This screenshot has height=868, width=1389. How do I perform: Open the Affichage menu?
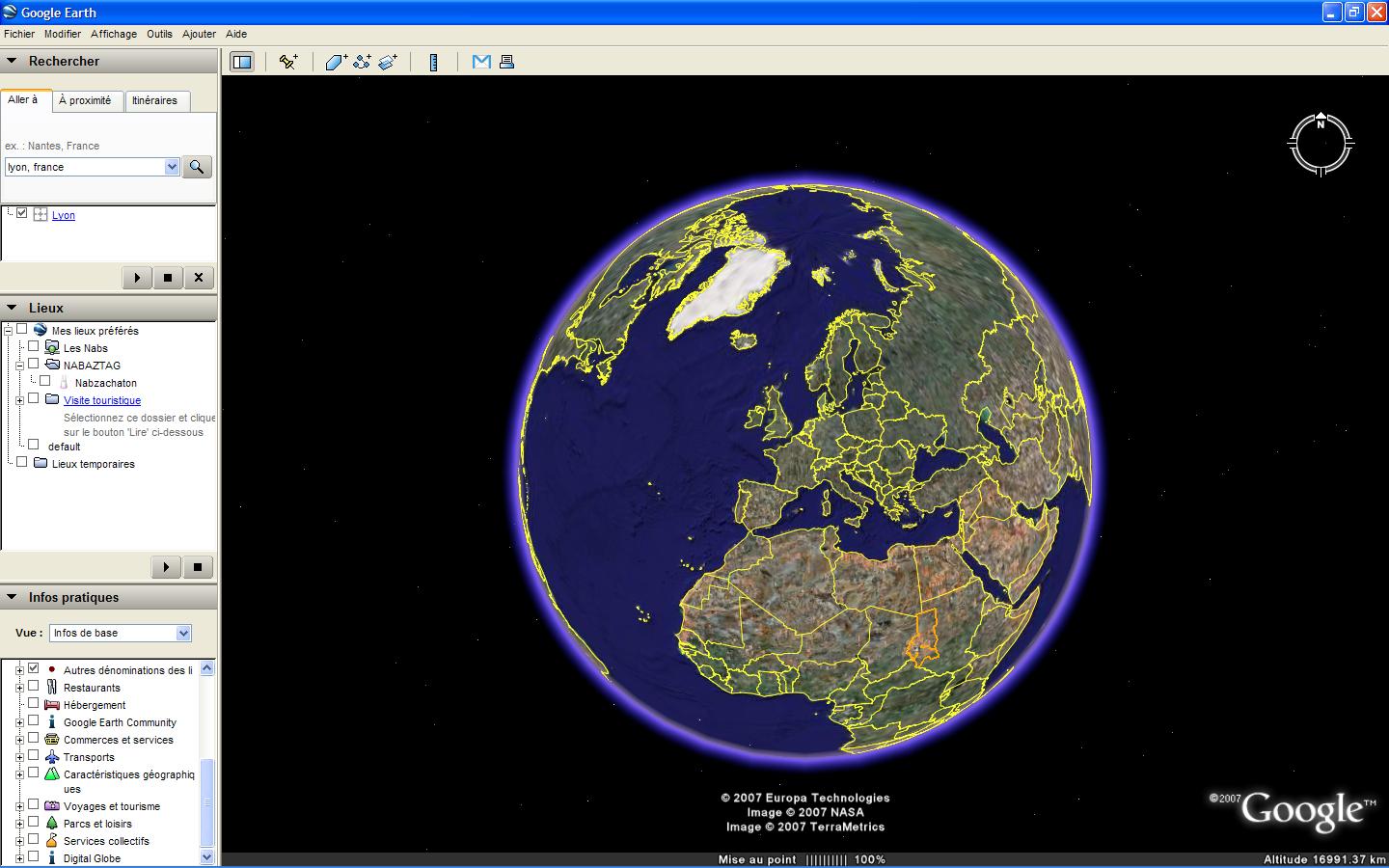coord(114,34)
